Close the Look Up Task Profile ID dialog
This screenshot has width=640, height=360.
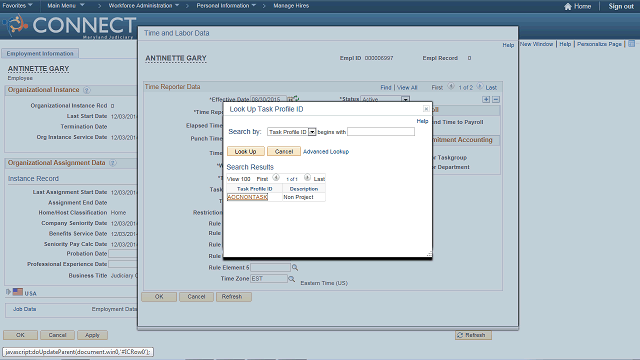426,109
